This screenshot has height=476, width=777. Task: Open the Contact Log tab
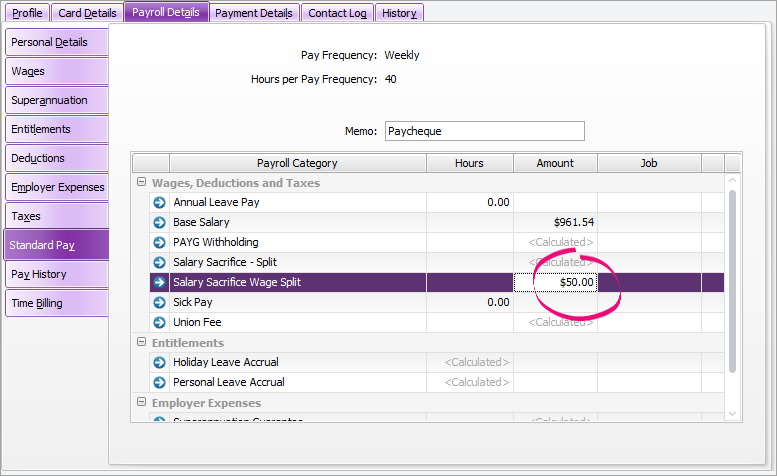tap(339, 13)
